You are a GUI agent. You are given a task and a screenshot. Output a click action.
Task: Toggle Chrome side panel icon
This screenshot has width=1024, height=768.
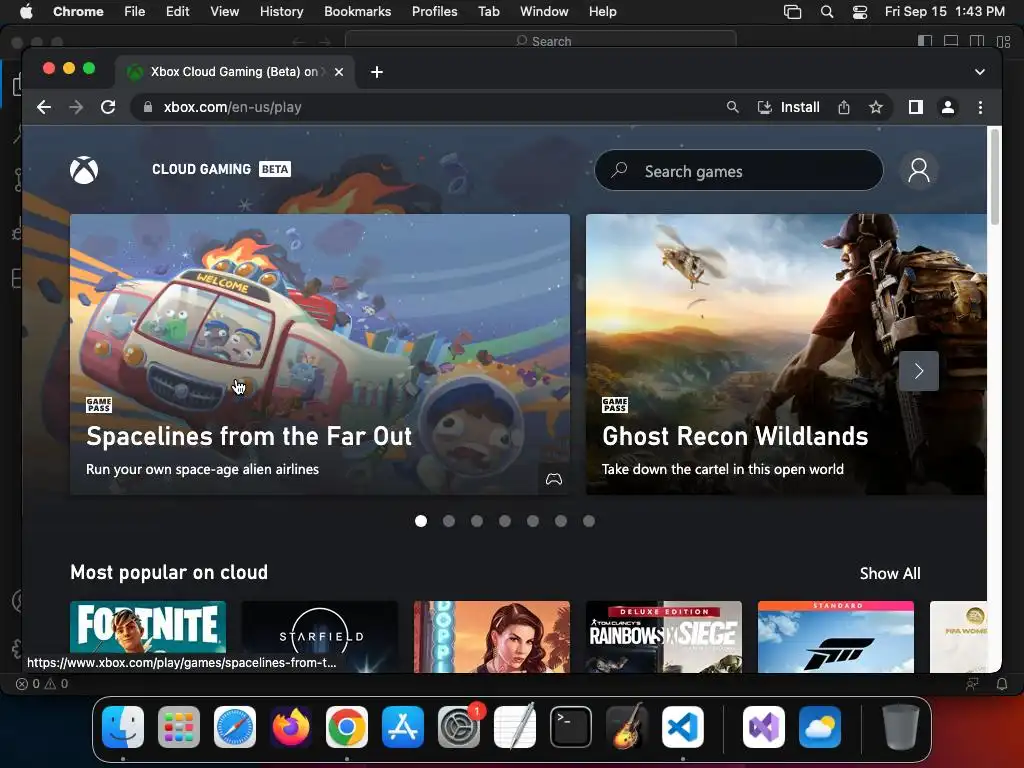pos(916,107)
